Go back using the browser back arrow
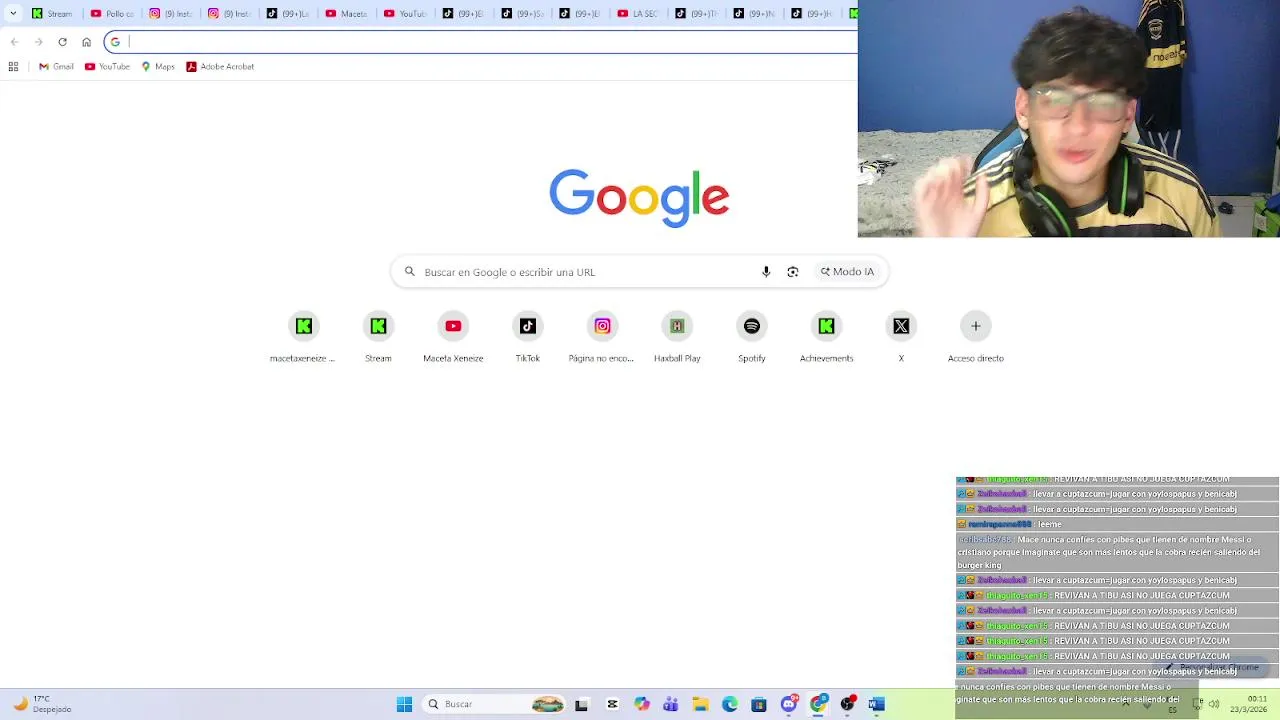 [x=14, y=42]
